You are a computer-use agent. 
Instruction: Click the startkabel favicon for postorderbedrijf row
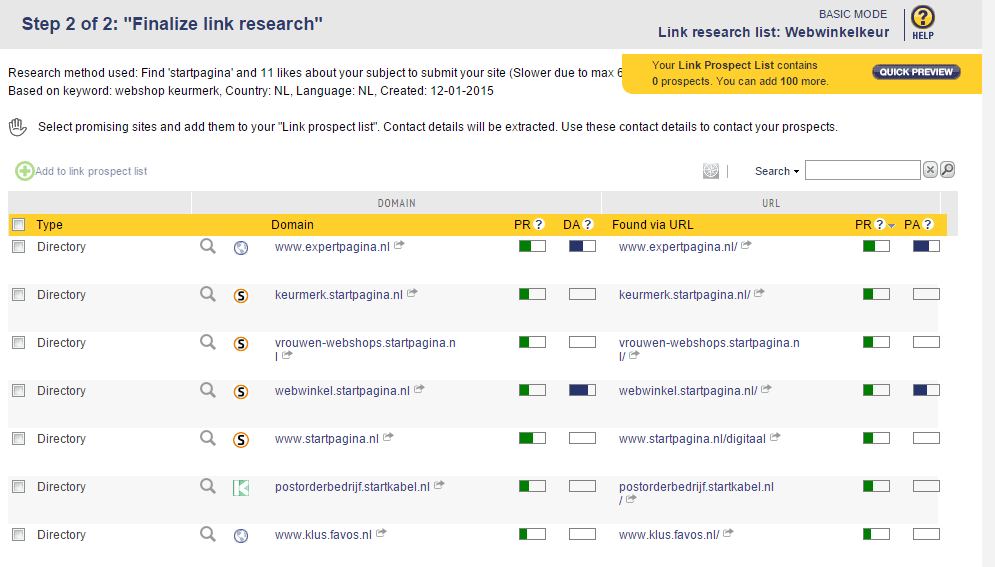click(241, 487)
